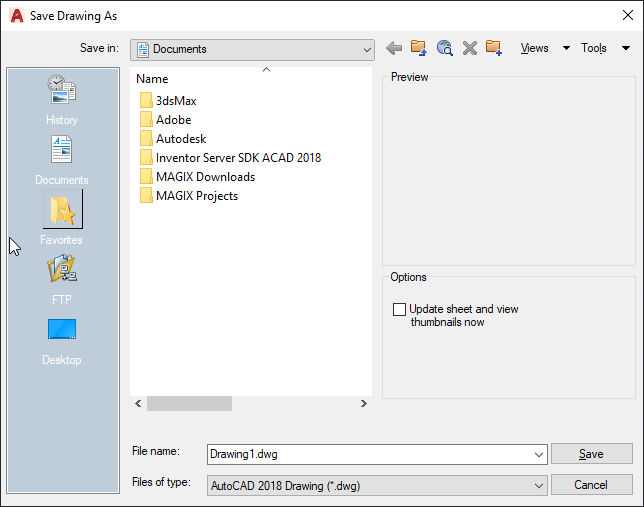Click the 3dsMax folder icon
Viewport: 644px width, 507px height.
146,101
